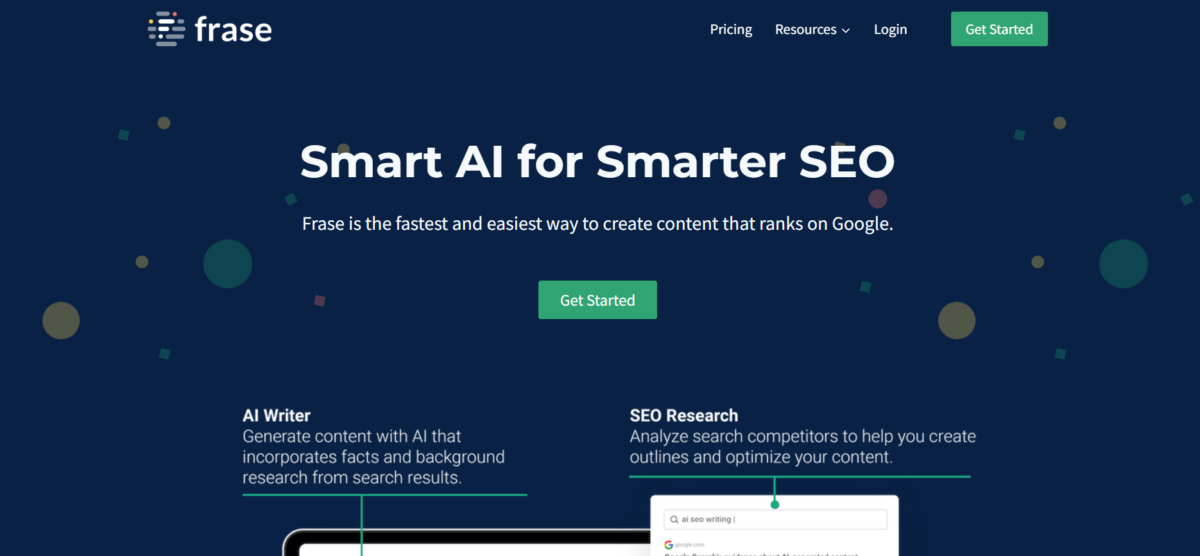Screen dimensions: 1200x556
Task: Click the Frase logo icon
Action: (166, 29)
